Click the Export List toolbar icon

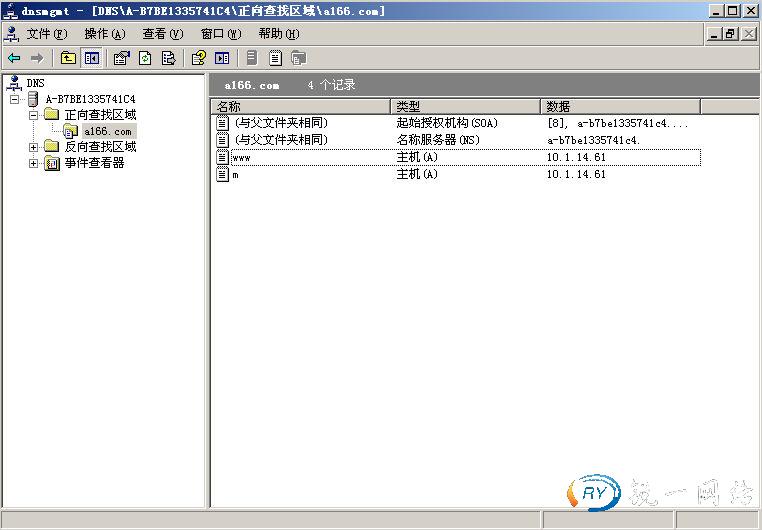168,58
